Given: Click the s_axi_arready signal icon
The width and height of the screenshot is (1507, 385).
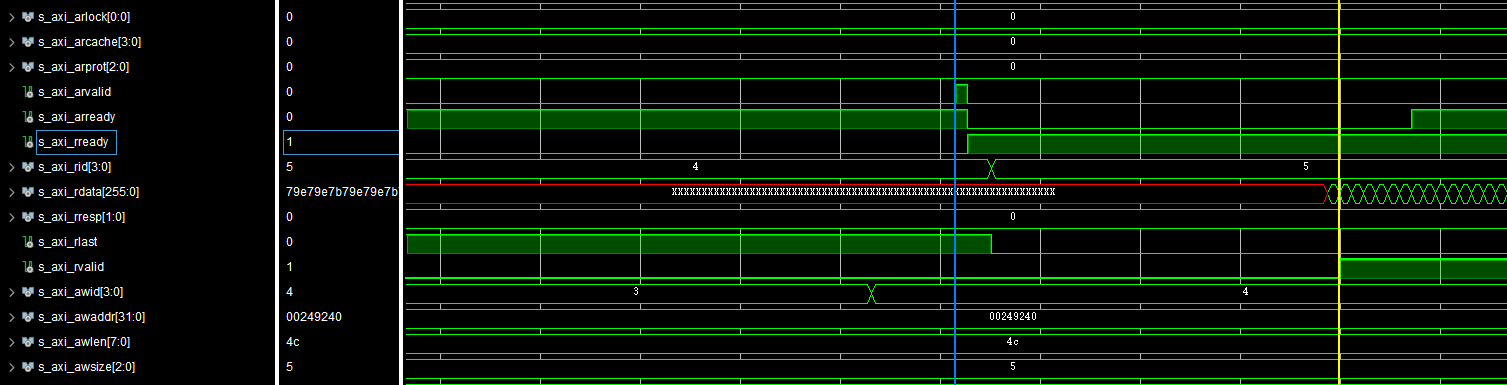Looking at the screenshot, I should (28, 117).
